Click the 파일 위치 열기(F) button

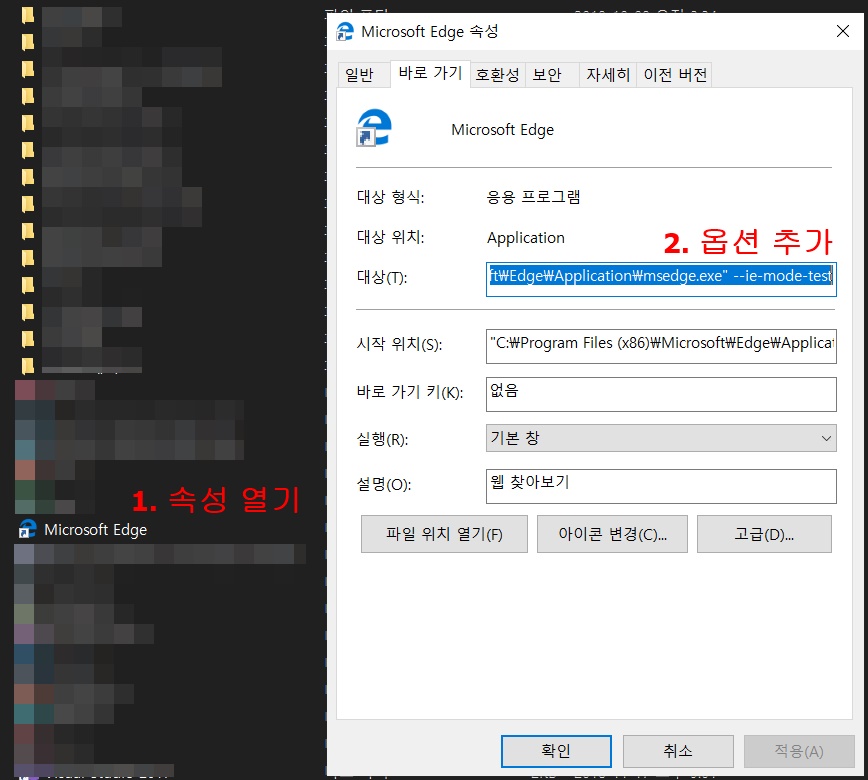444,534
